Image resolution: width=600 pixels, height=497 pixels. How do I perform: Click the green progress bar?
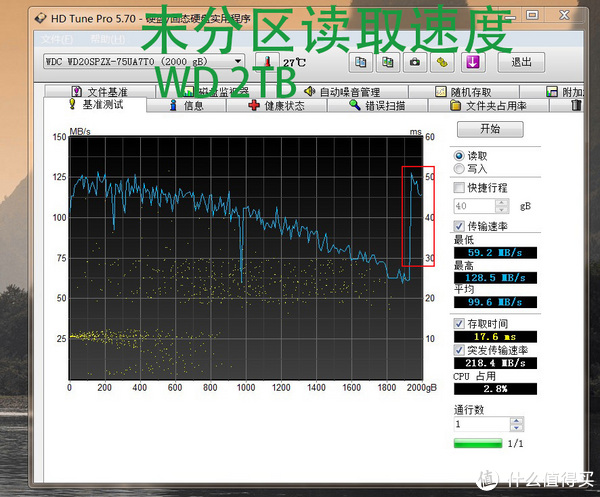[x=478, y=443]
